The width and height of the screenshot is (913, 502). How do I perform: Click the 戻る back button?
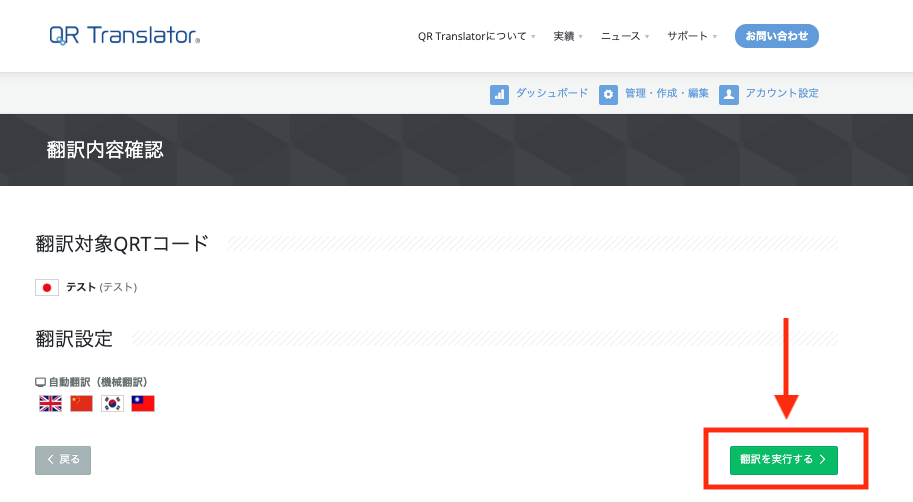point(63,460)
